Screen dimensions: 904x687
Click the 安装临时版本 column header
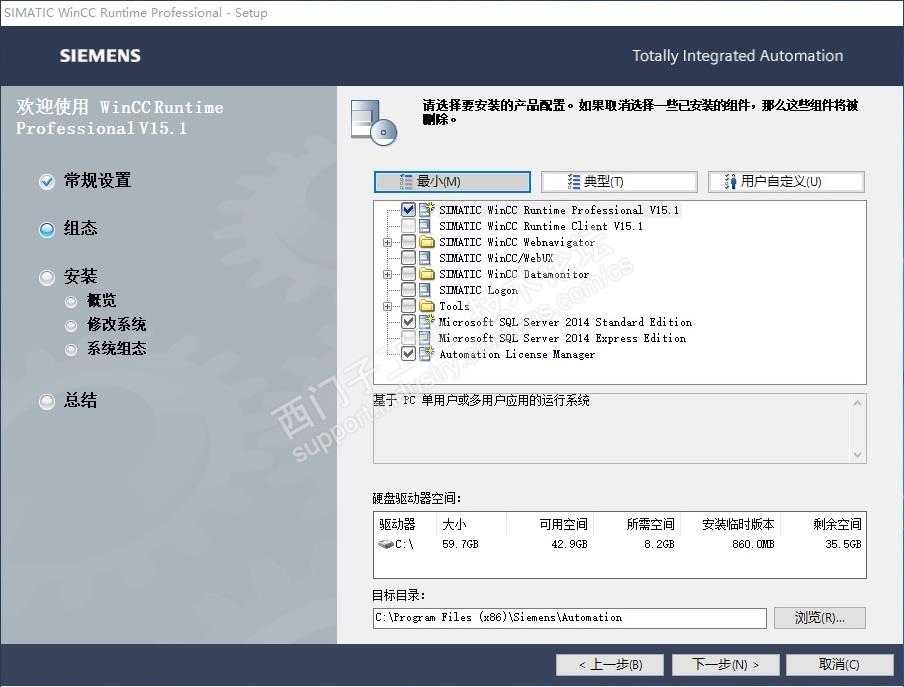(x=738, y=524)
